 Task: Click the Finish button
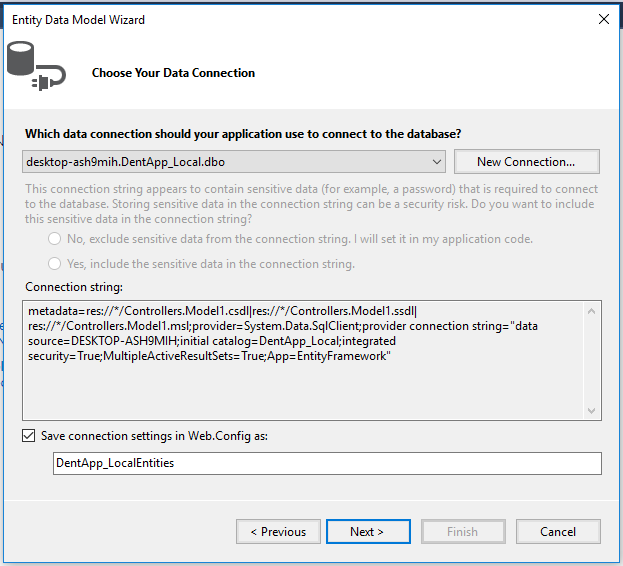point(462,532)
